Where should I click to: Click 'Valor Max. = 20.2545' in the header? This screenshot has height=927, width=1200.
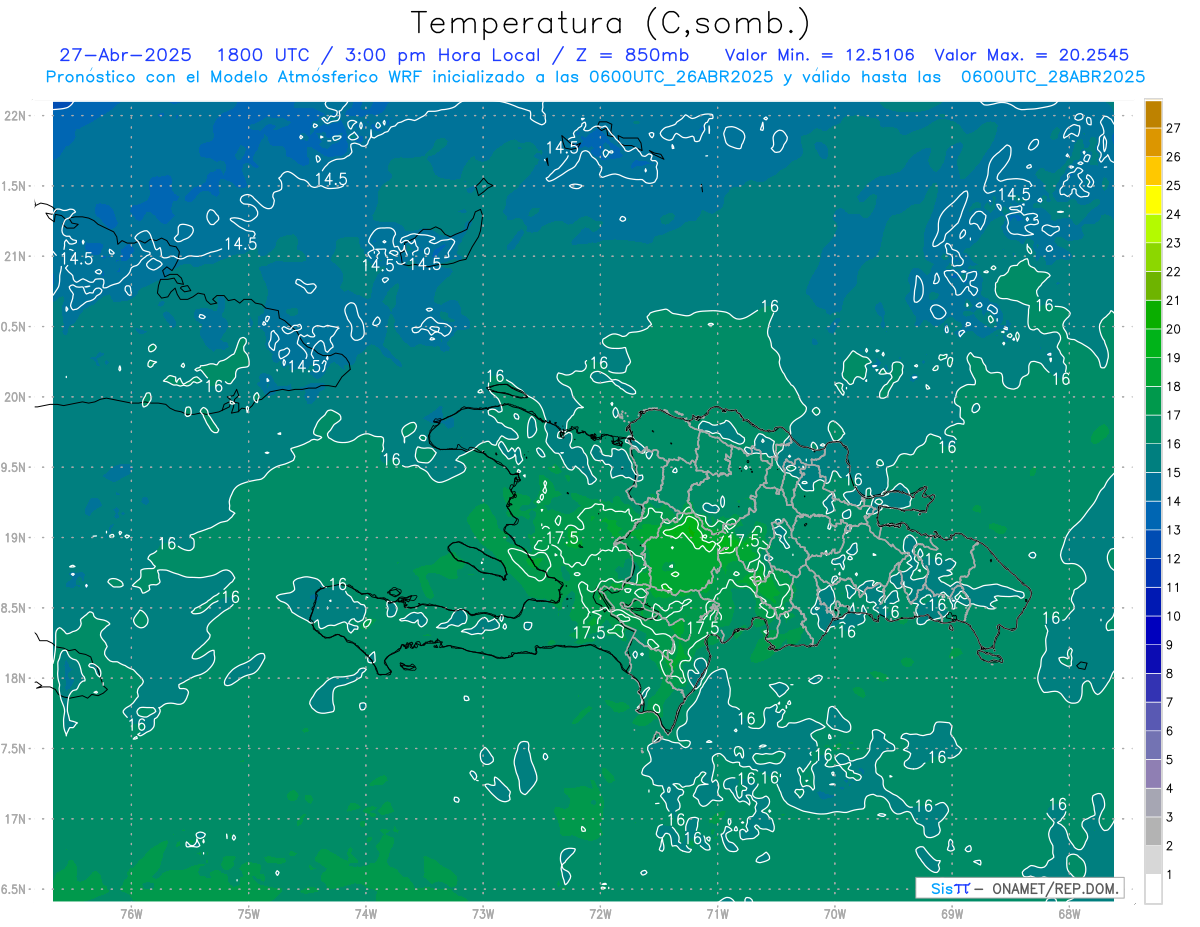pyautogui.click(x=1031, y=55)
